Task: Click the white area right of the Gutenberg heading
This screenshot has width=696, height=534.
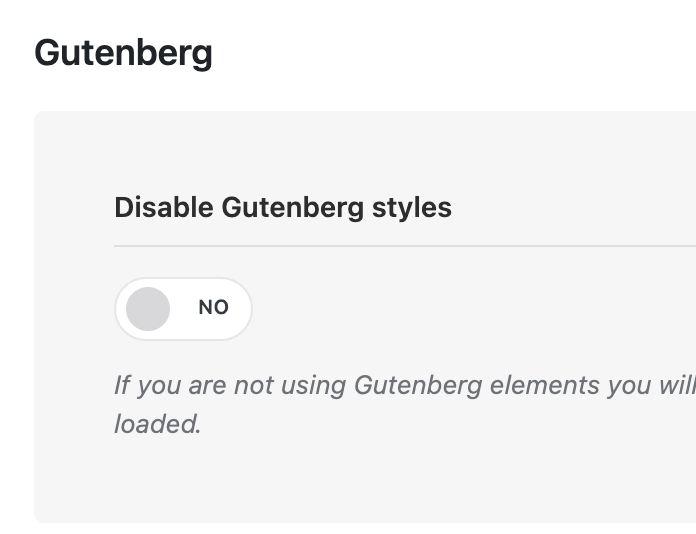Action: [x=450, y=53]
